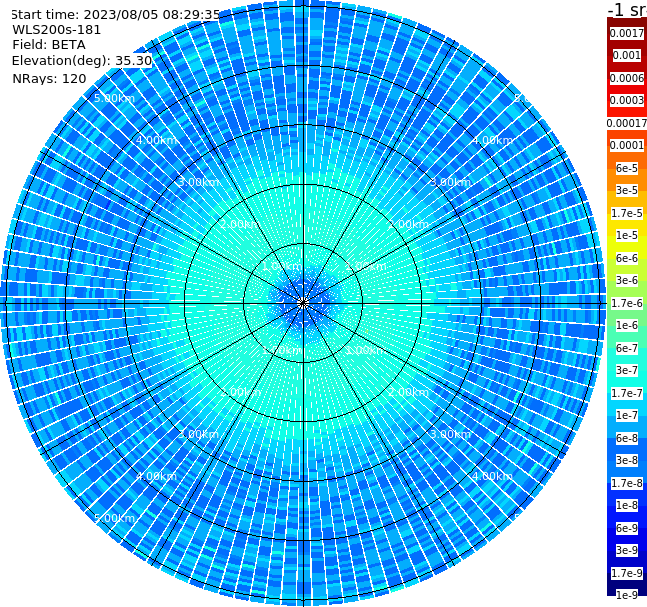Select the 3e-8 colorbar label
This screenshot has width=647, height=607.
pos(627,460)
